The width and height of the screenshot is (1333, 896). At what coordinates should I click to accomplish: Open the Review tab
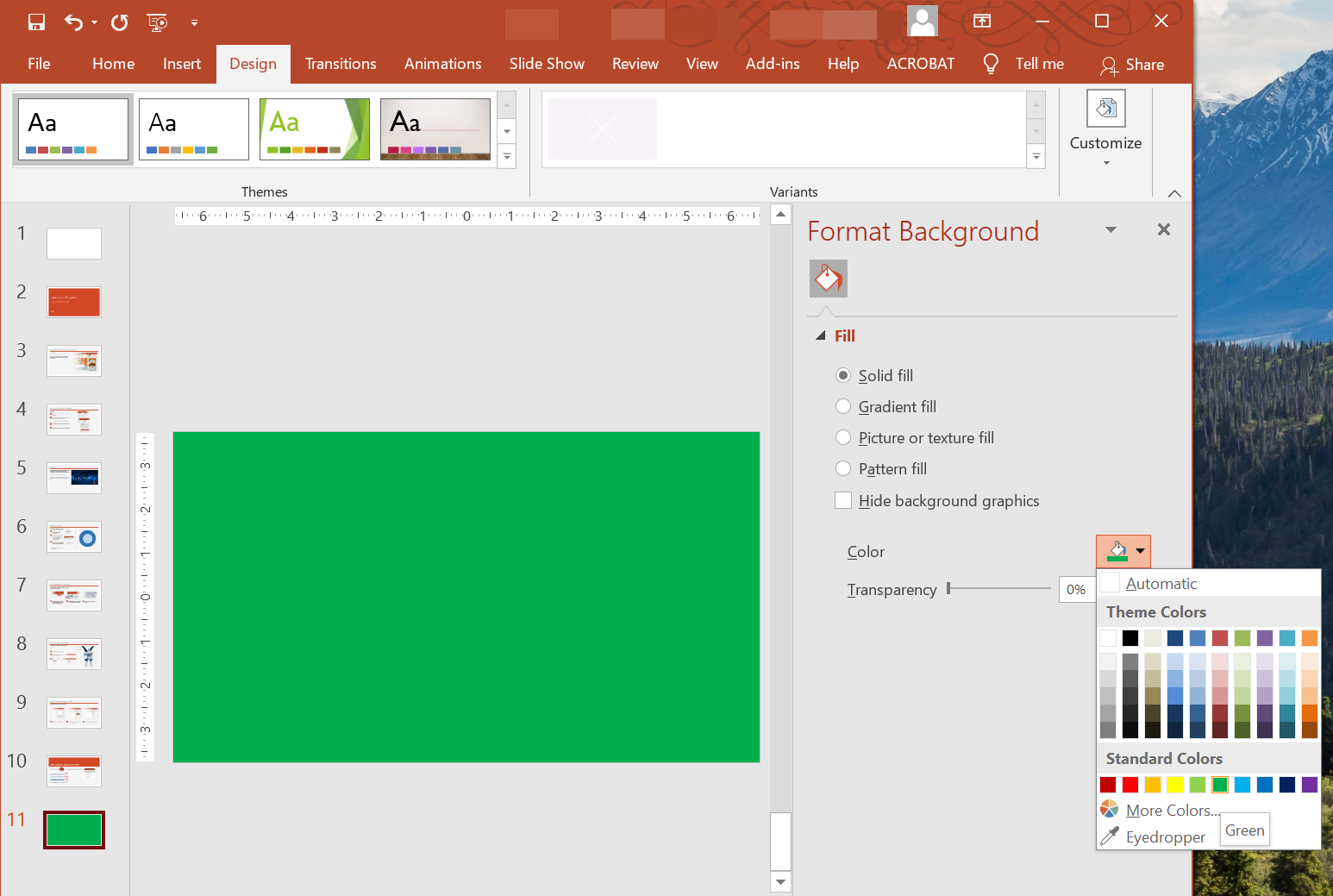coord(635,64)
